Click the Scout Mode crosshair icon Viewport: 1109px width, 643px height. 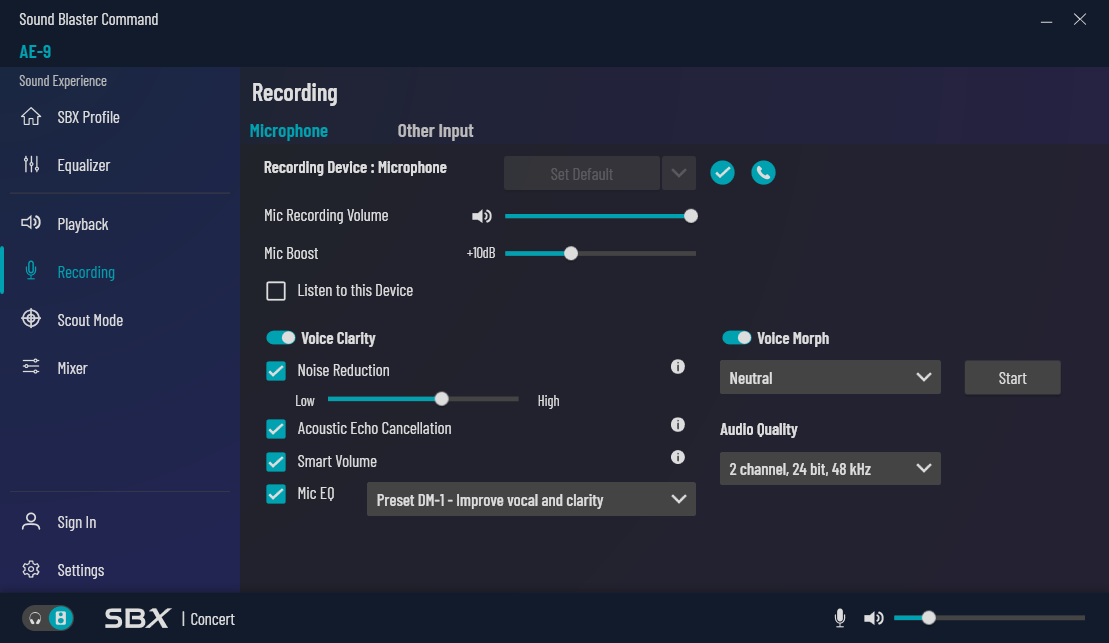(31, 319)
